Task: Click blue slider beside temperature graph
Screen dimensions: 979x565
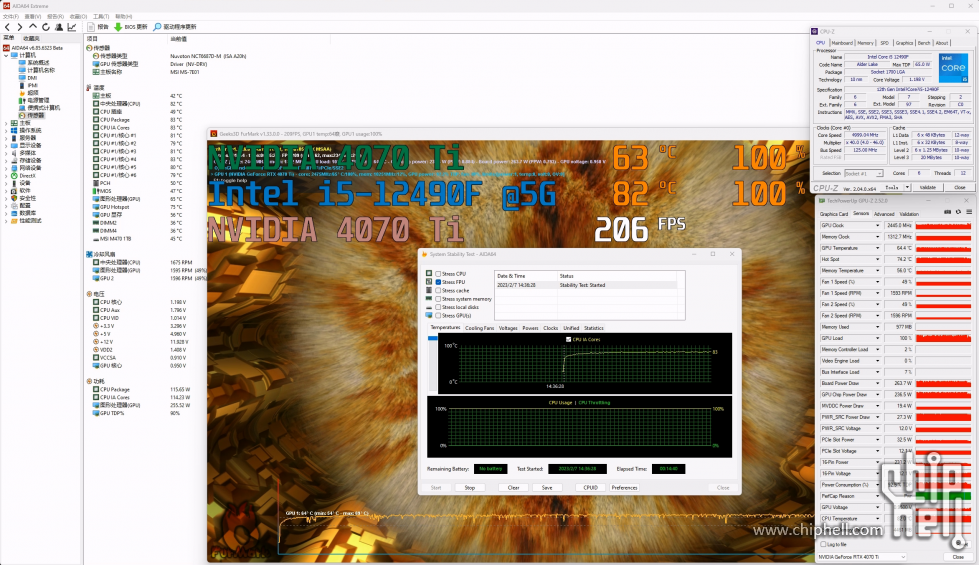Action: (432, 338)
